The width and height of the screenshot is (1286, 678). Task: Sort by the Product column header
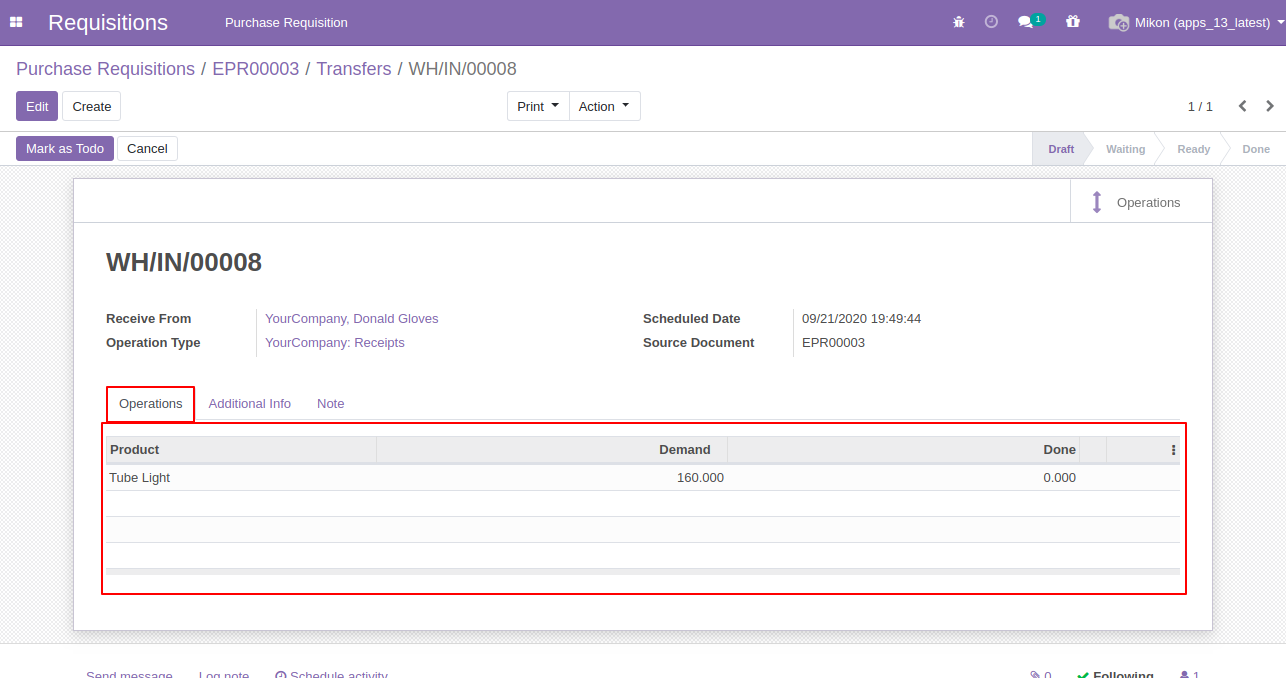[240, 450]
